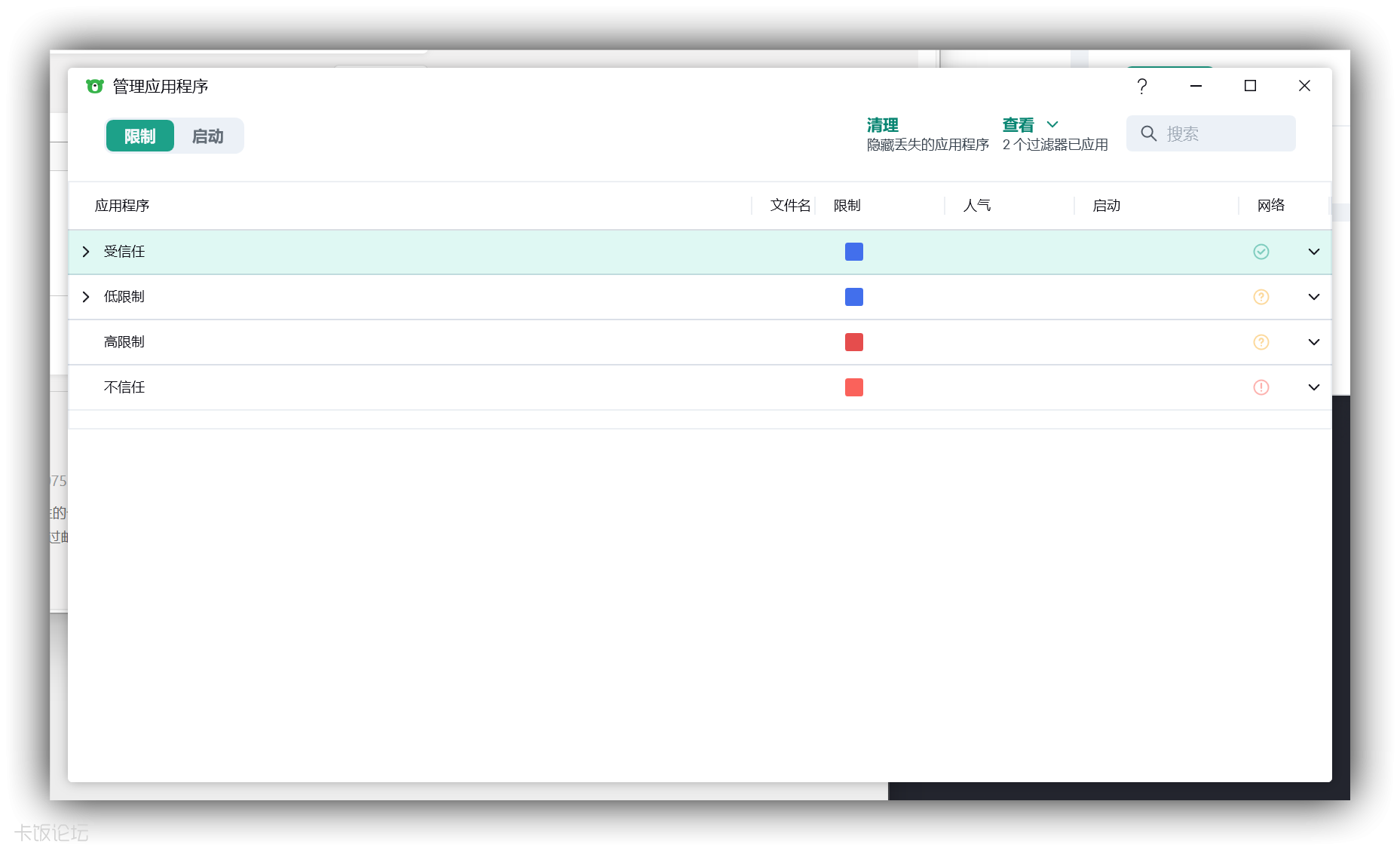Expand the 低限制 group
Image resolution: width=1400 pixels, height=850 pixels.
pyautogui.click(x=86, y=297)
